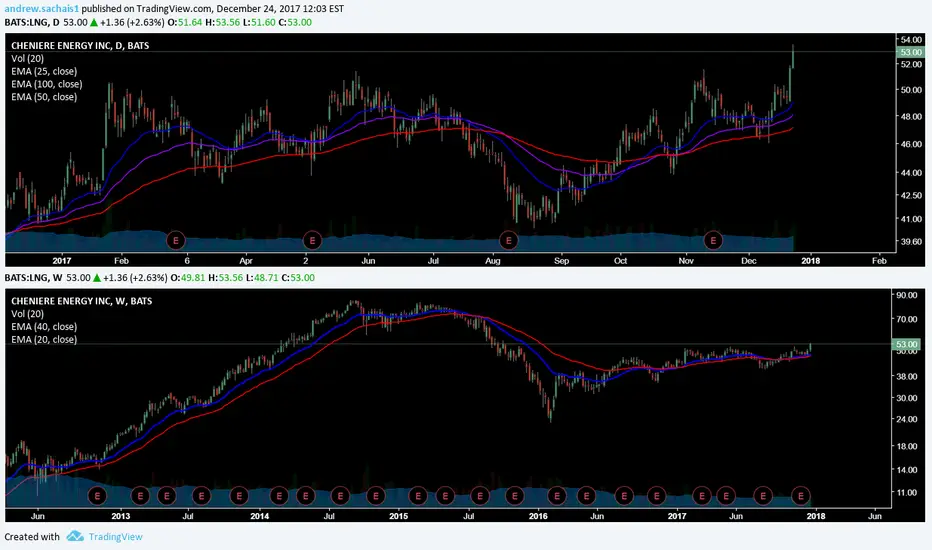This screenshot has height=550, width=932.
Task: Select the daily chart earnings marker above the 2 label
Action: [x=312, y=240]
